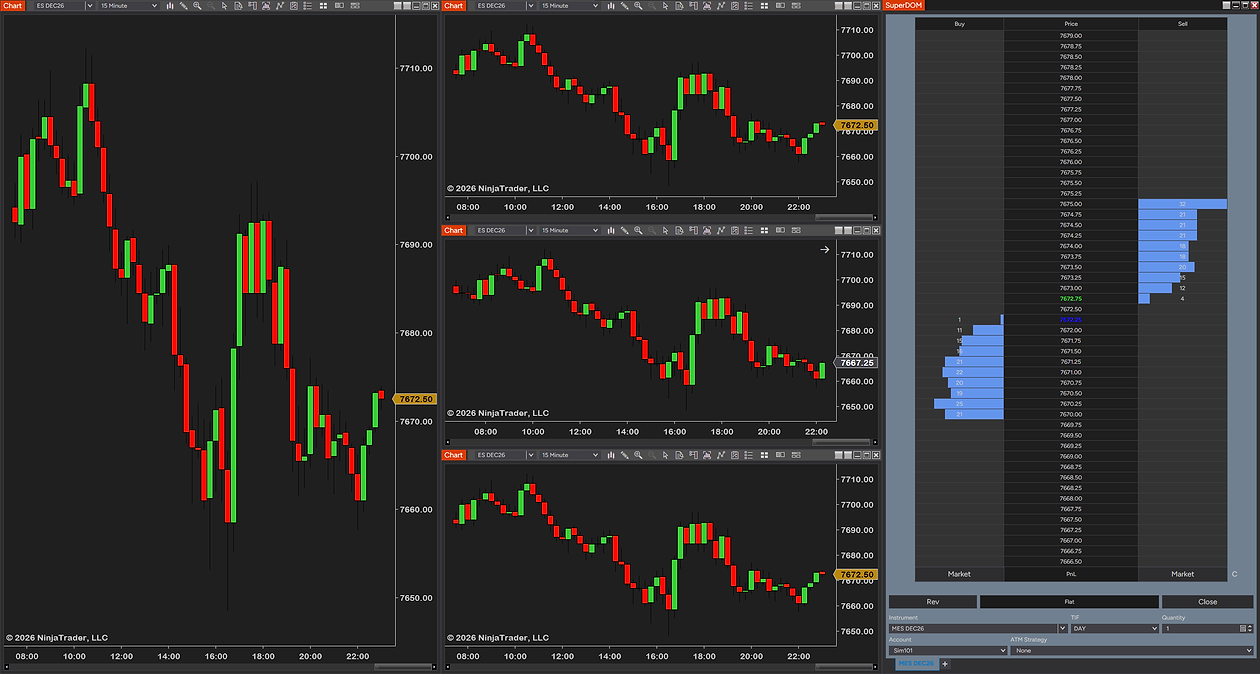
Task: Click the red Chart label of the bottom-right chart
Action: point(454,455)
